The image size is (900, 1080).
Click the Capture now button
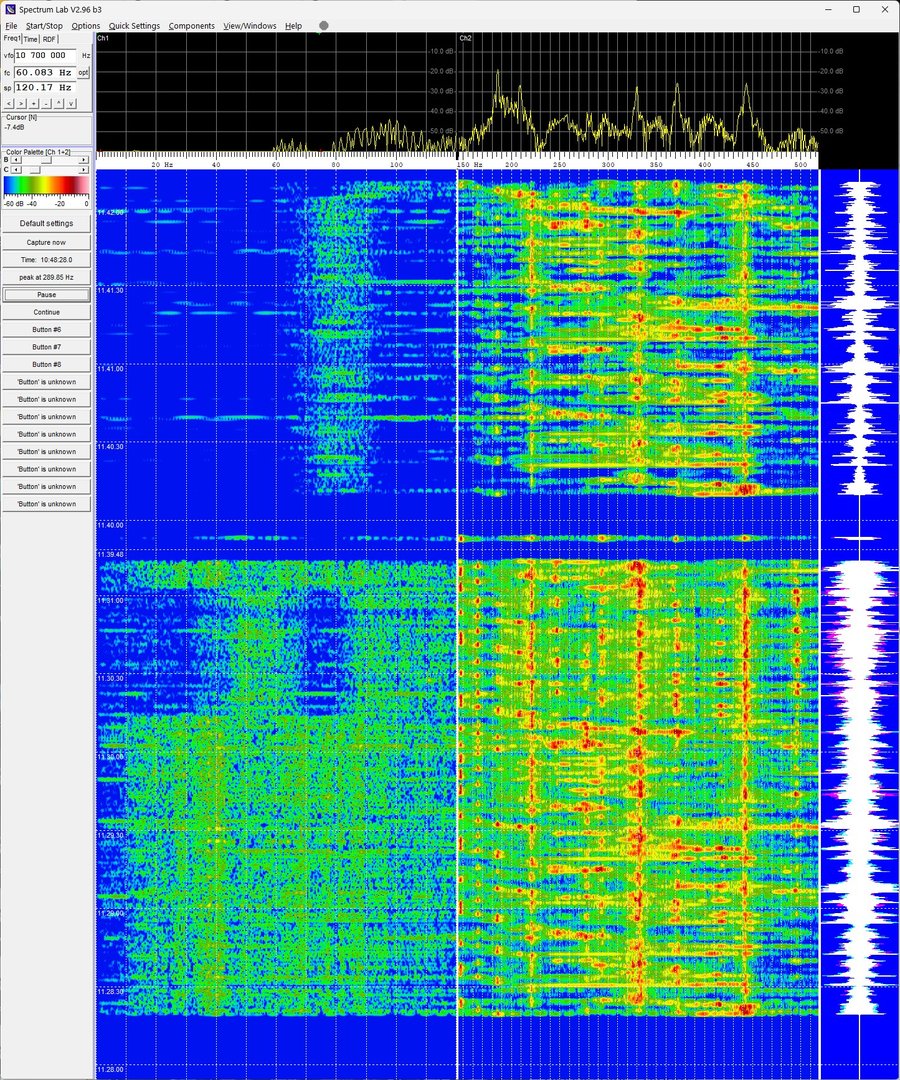[x=47, y=242]
